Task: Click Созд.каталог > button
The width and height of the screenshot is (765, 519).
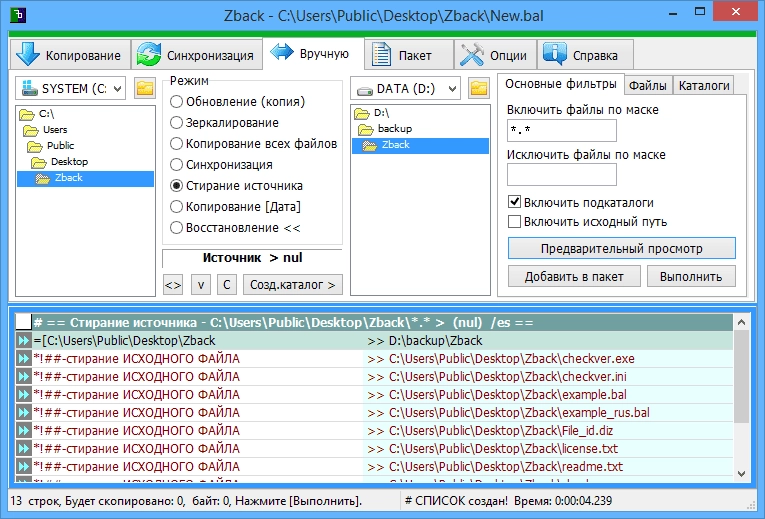Action: (293, 284)
